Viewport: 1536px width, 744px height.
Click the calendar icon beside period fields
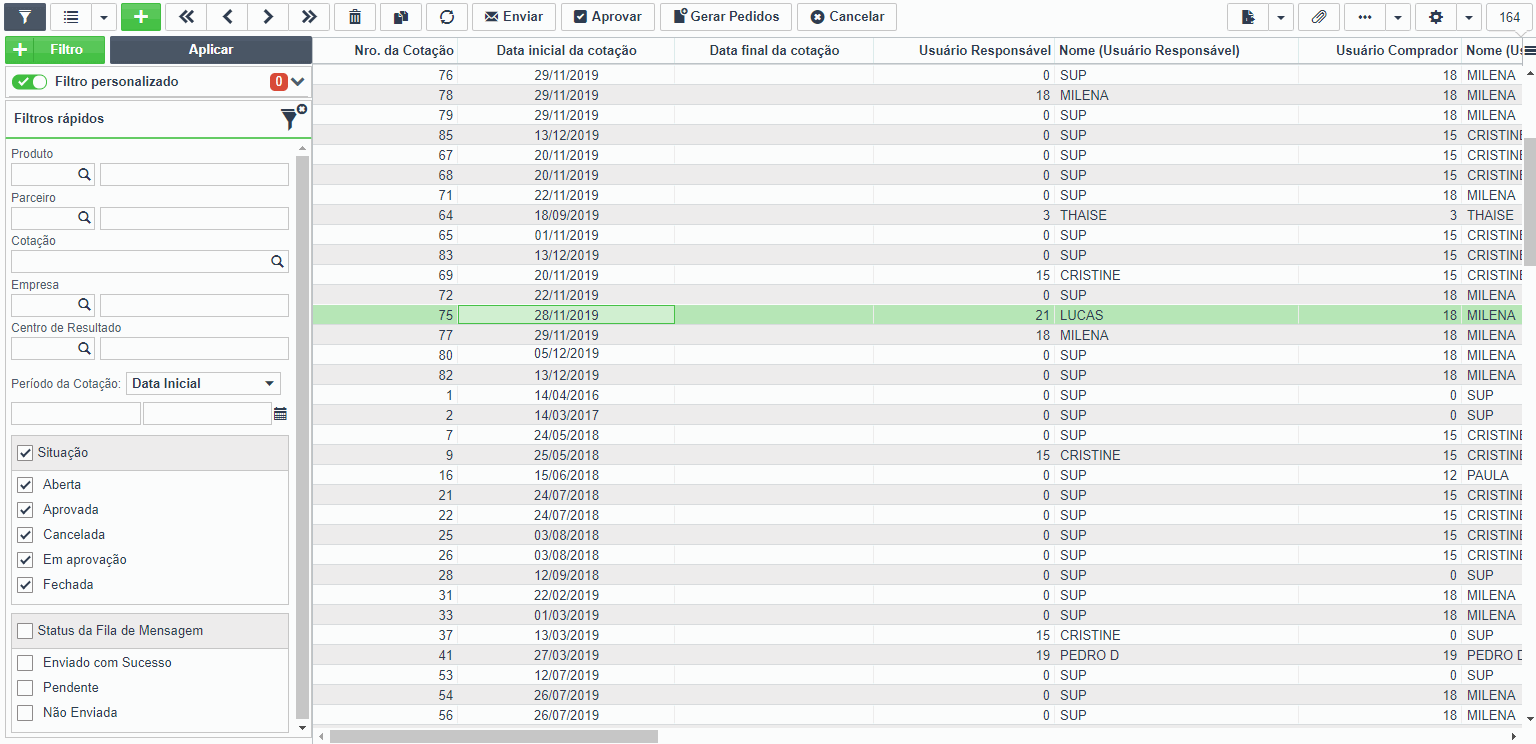[280, 414]
